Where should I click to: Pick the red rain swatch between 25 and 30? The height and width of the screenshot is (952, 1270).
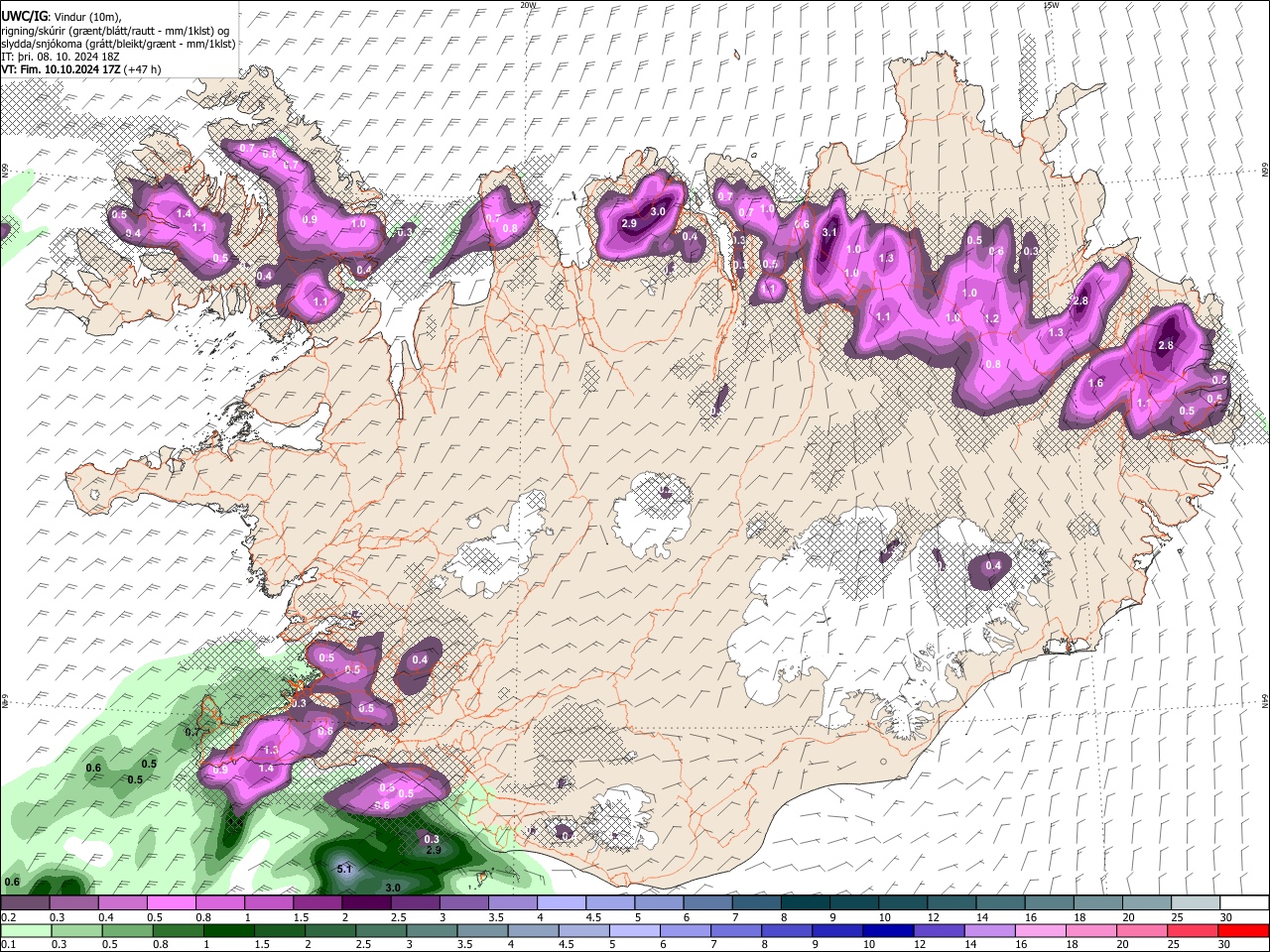tap(1195, 930)
